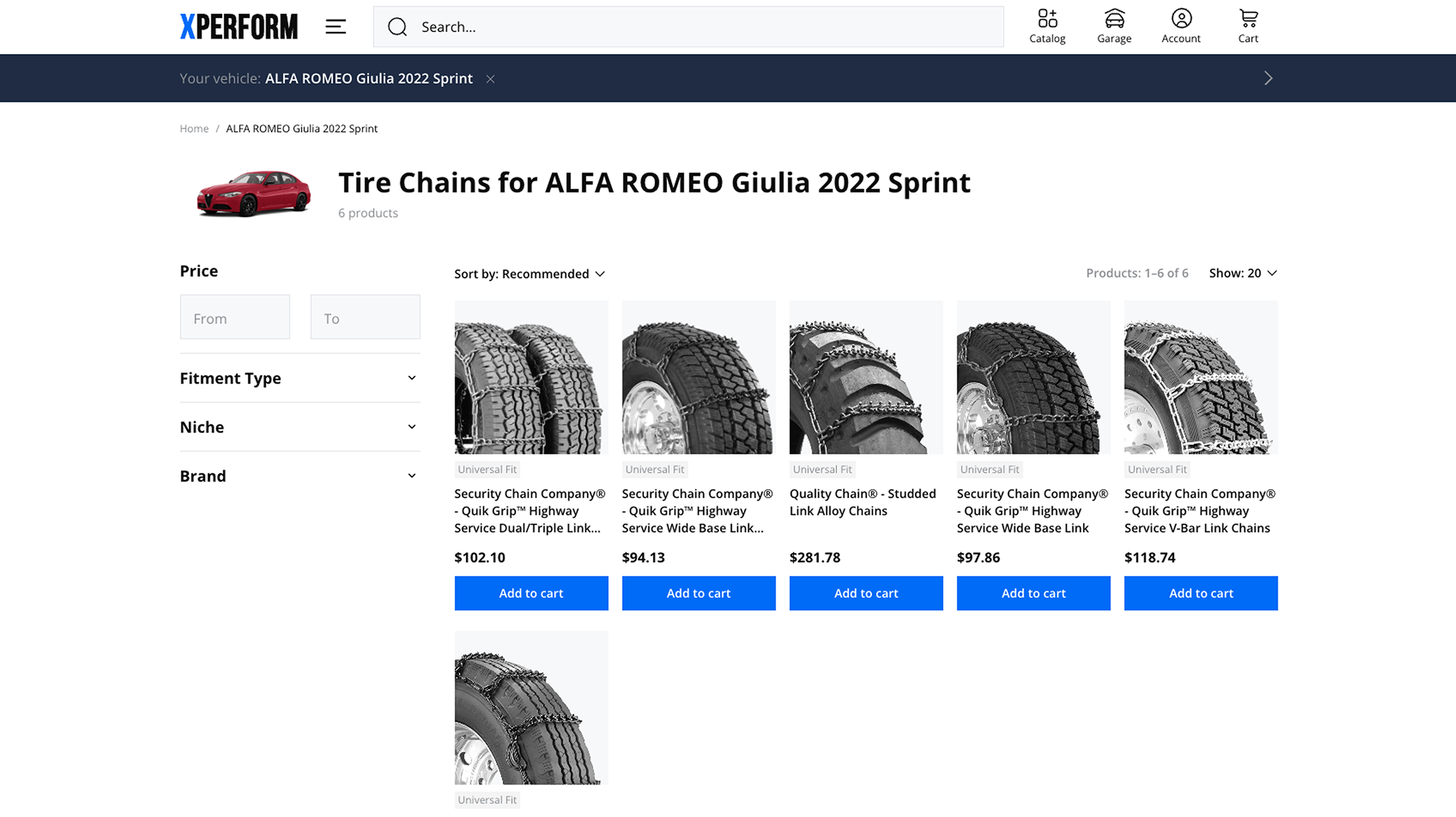
Task: Open the Studded Link Alloy Chains thumbnail
Action: (x=866, y=377)
